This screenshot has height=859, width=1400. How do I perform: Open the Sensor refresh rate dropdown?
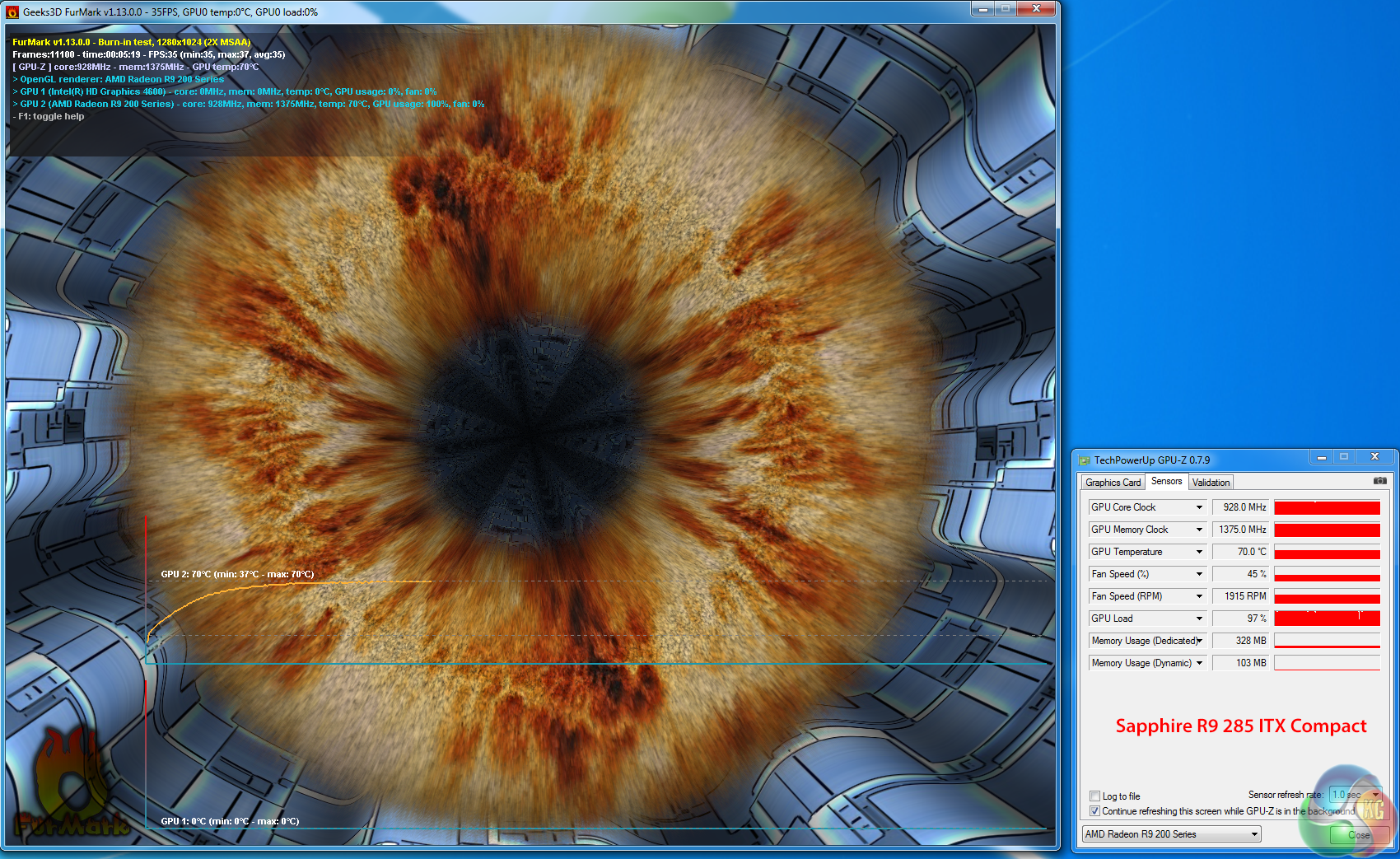pyautogui.click(x=1355, y=795)
